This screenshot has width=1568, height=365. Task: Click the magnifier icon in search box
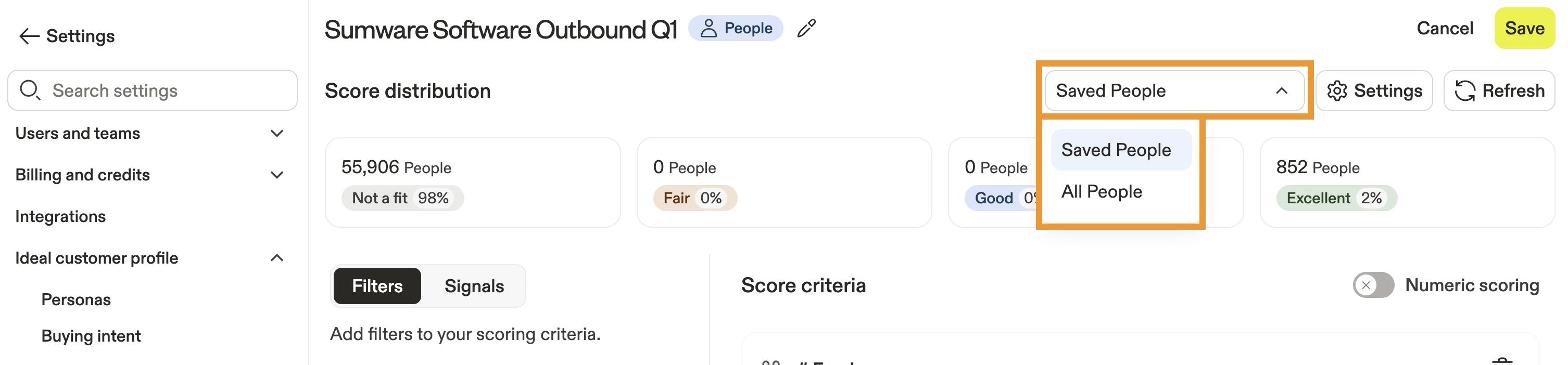pyautogui.click(x=30, y=90)
